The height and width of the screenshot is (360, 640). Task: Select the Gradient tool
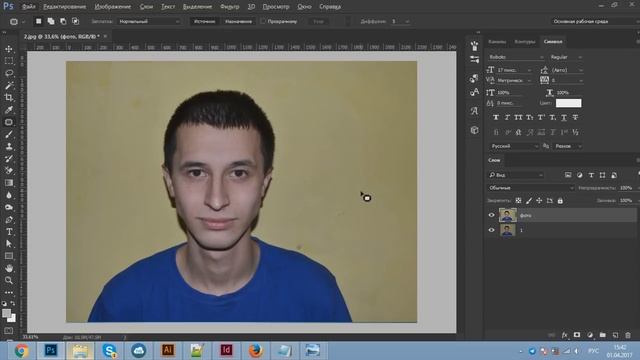tap(9, 183)
